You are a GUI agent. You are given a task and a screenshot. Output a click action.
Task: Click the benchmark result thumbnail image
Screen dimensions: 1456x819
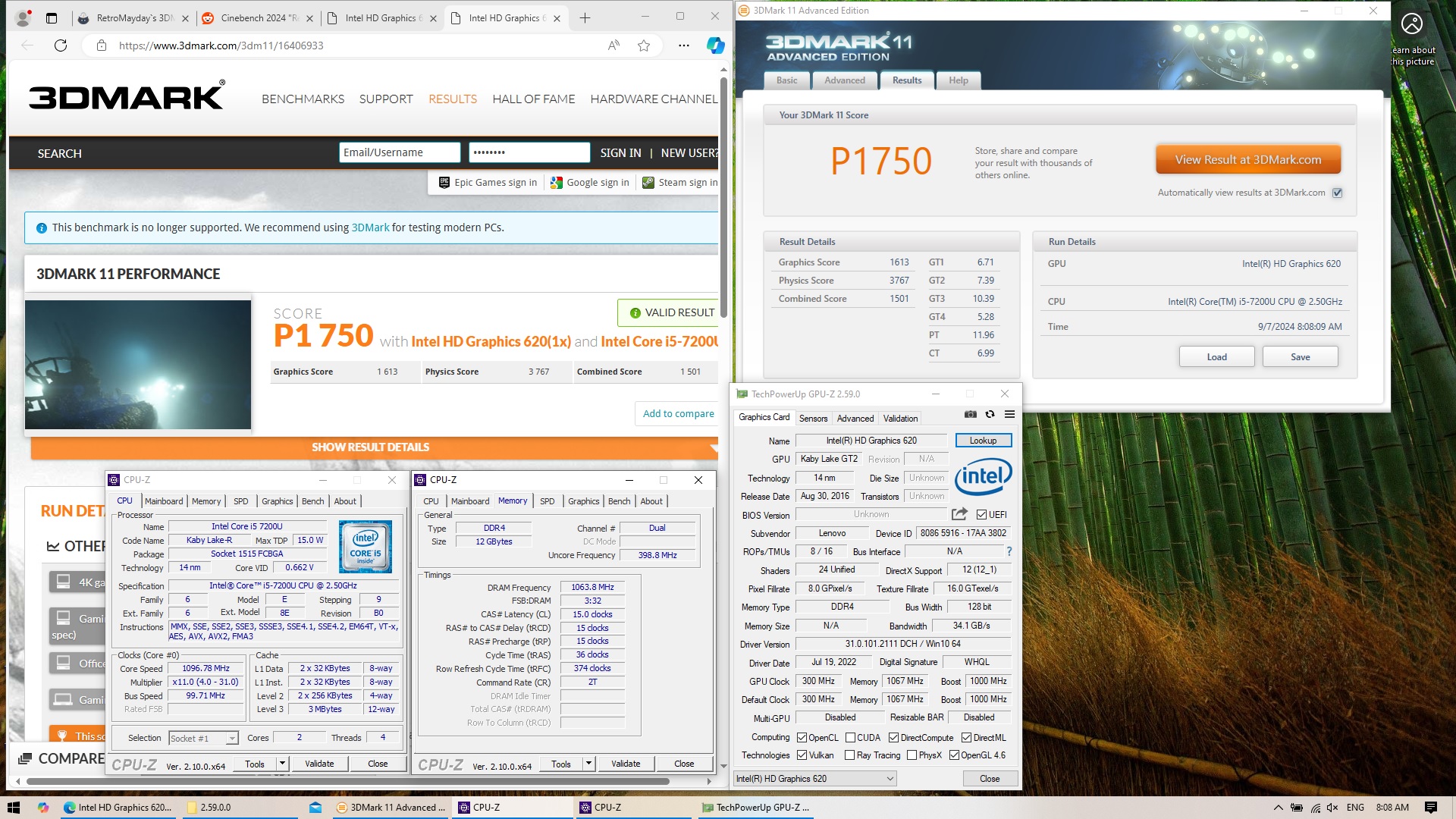[138, 365]
